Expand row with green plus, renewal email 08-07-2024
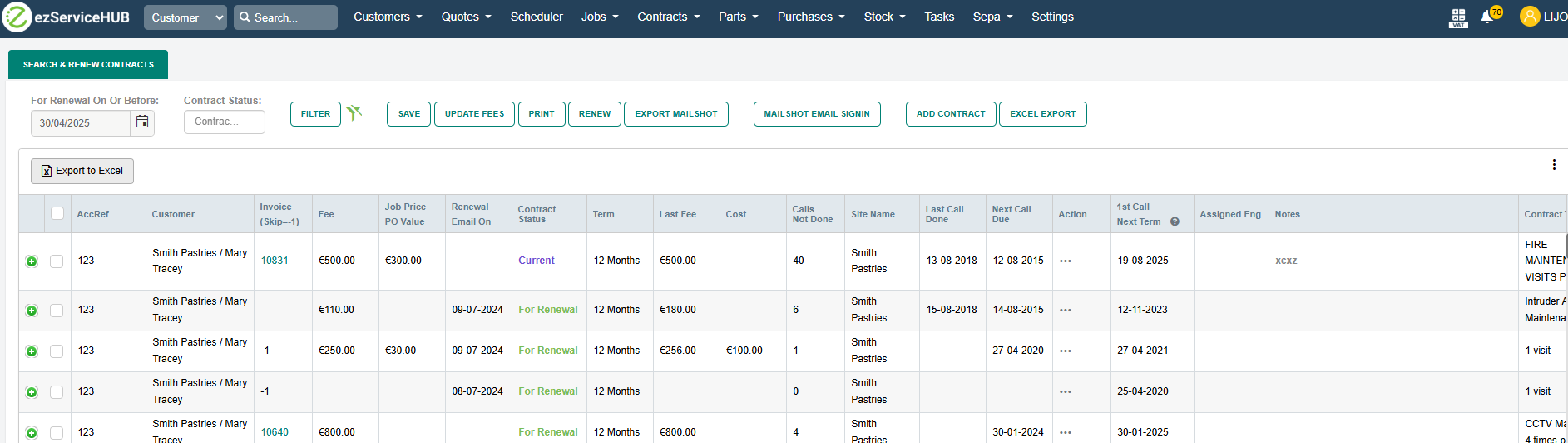Image resolution: width=1568 pixels, height=443 pixels. pyautogui.click(x=32, y=392)
